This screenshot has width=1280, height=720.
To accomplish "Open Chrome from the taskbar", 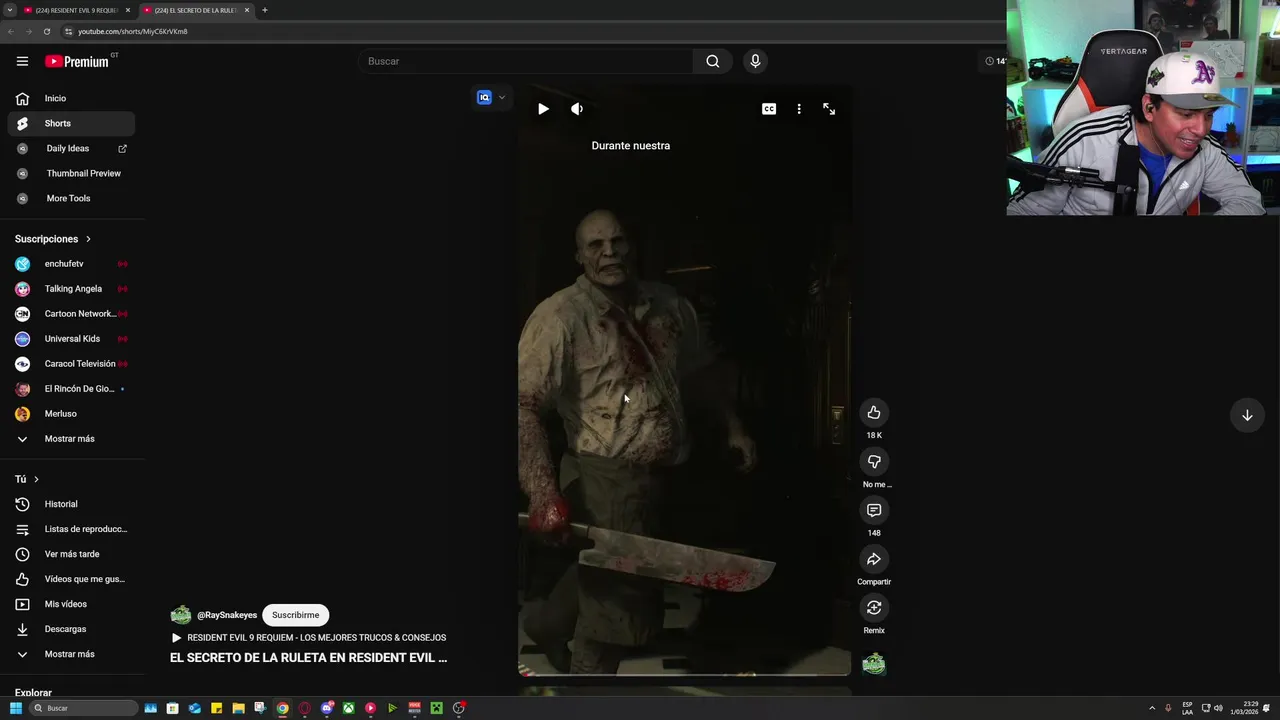I will [283, 708].
